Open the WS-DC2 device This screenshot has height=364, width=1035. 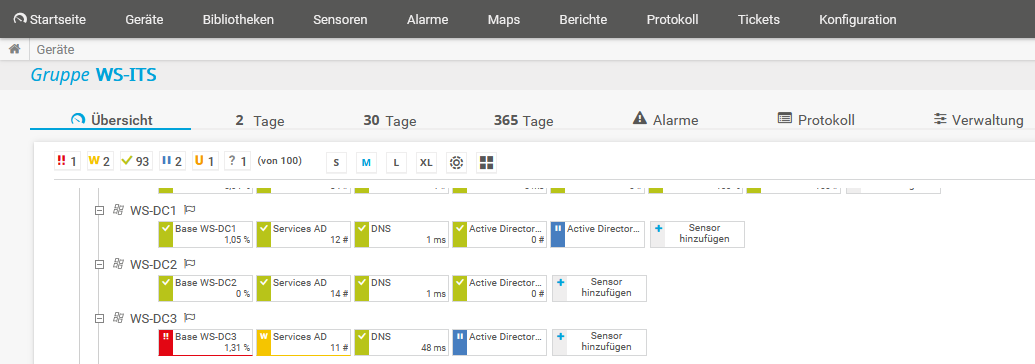[x=153, y=264]
